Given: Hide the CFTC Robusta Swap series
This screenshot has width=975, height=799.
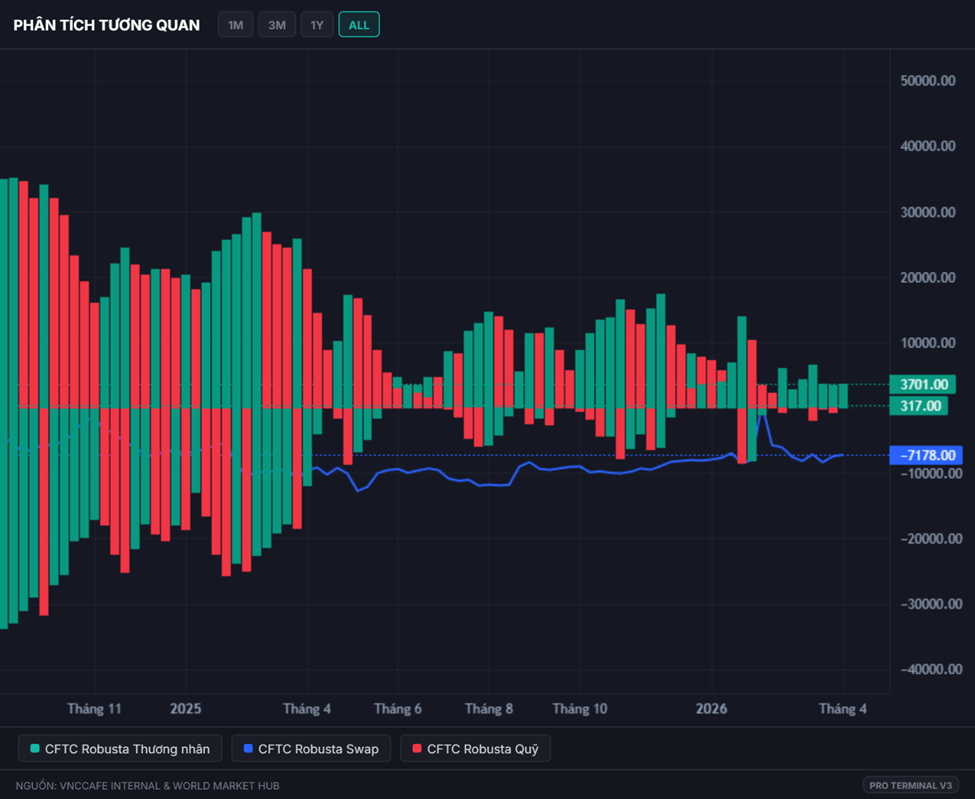Looking at the screenshot, I should click(x=310, y=749).
